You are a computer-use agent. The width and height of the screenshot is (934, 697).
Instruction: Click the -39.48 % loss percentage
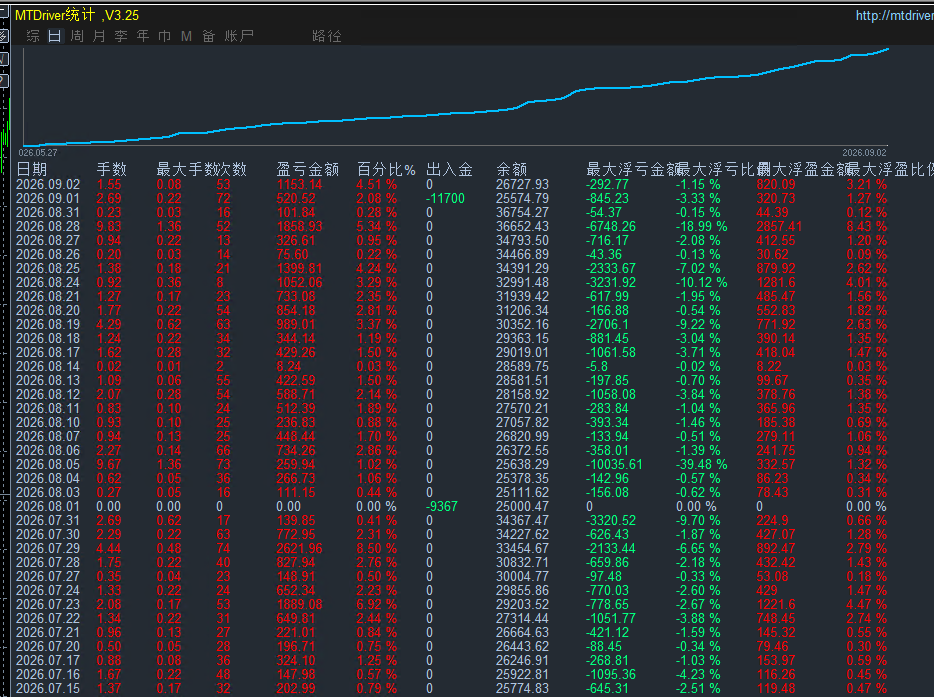pos(701,465)
